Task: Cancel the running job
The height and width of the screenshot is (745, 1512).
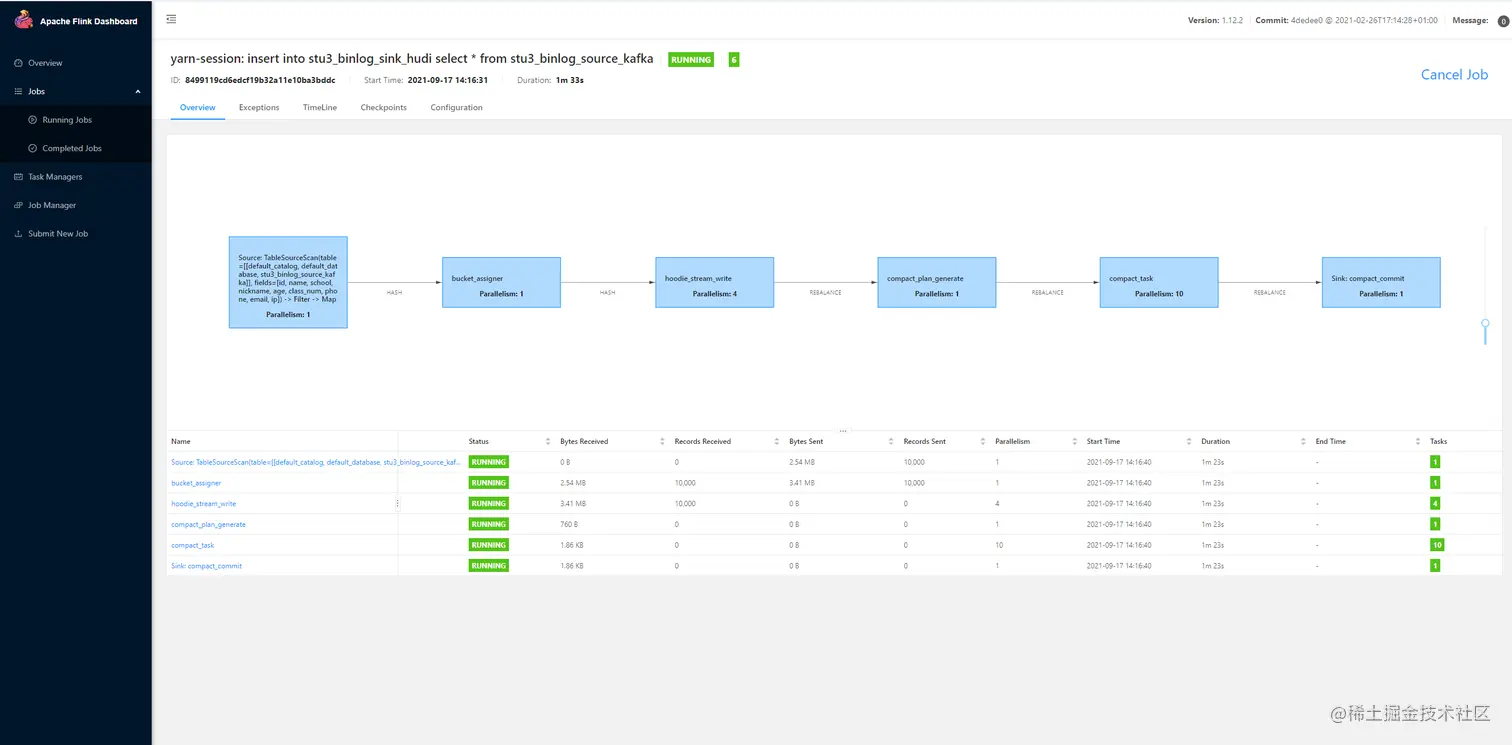Action: (1454, 75)
